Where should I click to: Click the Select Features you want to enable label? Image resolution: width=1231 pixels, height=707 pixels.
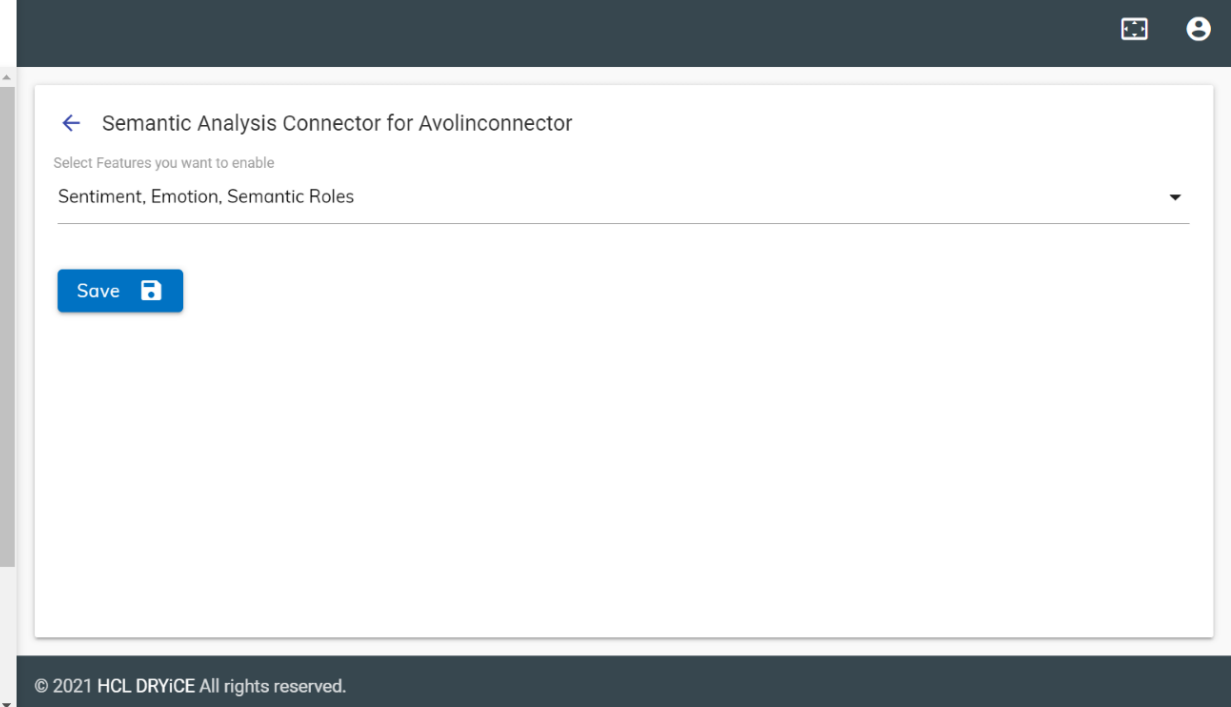pos(164,163)
